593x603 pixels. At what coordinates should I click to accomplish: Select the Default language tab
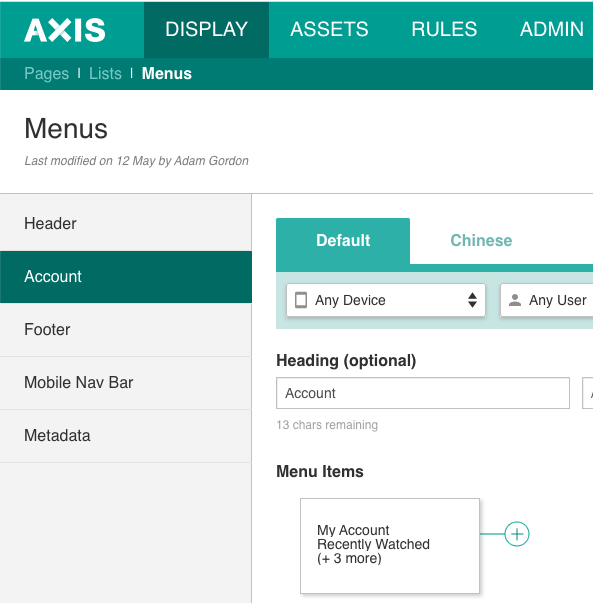tap(343, 241)
